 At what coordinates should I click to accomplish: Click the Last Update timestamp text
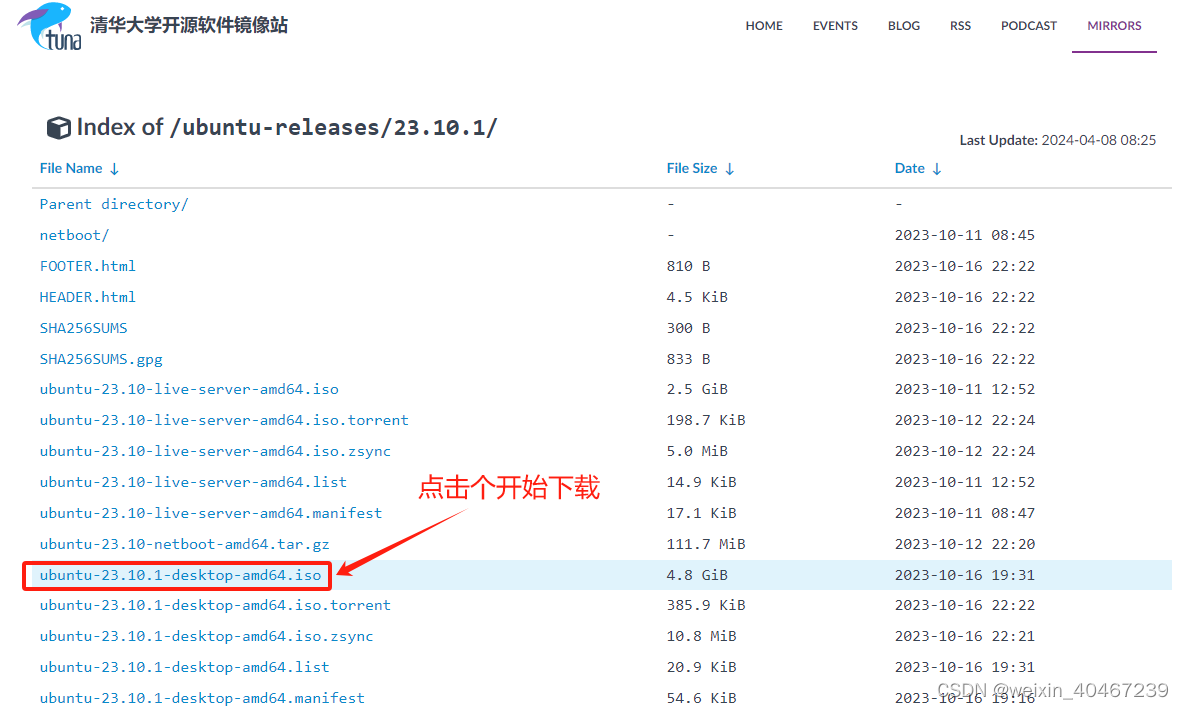1058,140
